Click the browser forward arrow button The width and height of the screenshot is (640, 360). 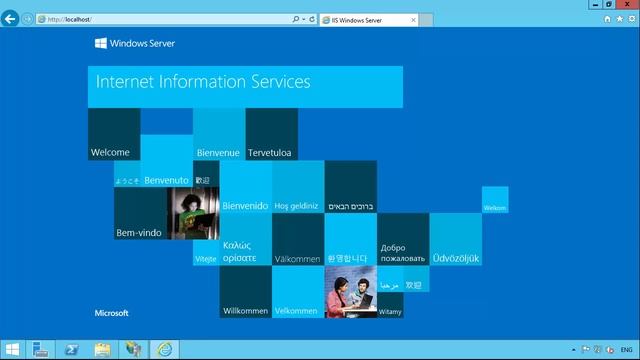[27, 19]
